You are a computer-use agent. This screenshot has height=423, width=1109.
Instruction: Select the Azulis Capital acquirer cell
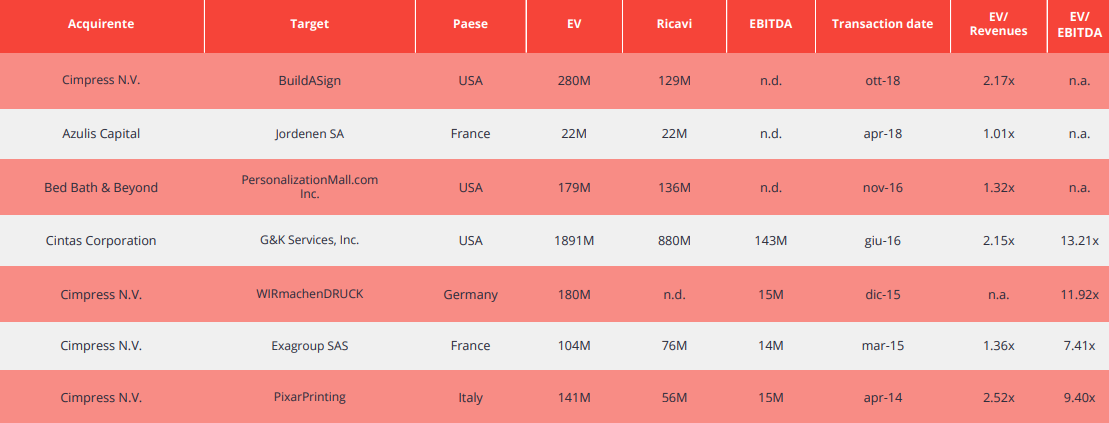(101, 133)
